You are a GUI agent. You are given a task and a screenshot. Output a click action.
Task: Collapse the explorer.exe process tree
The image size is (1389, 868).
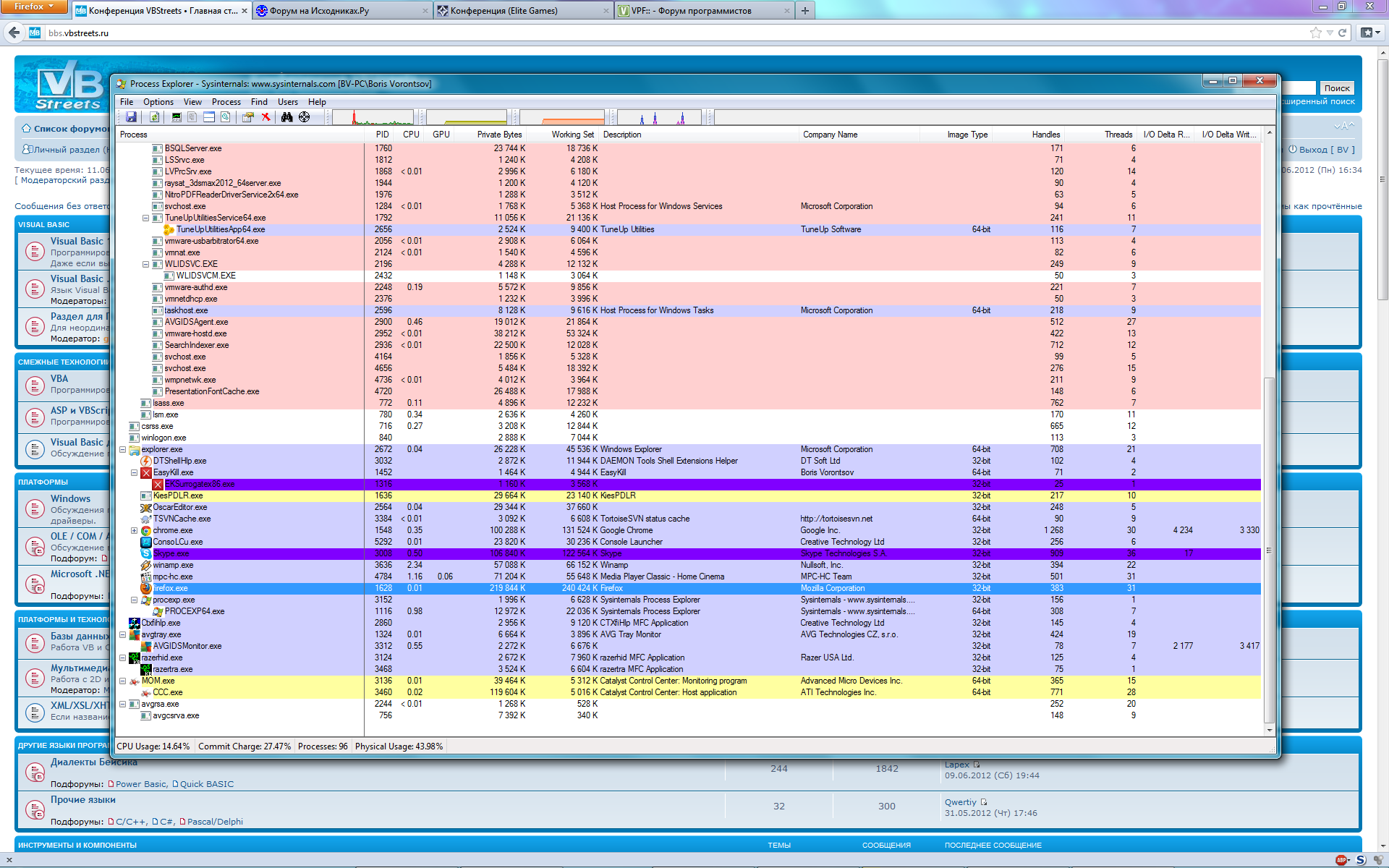coord(122,449)
